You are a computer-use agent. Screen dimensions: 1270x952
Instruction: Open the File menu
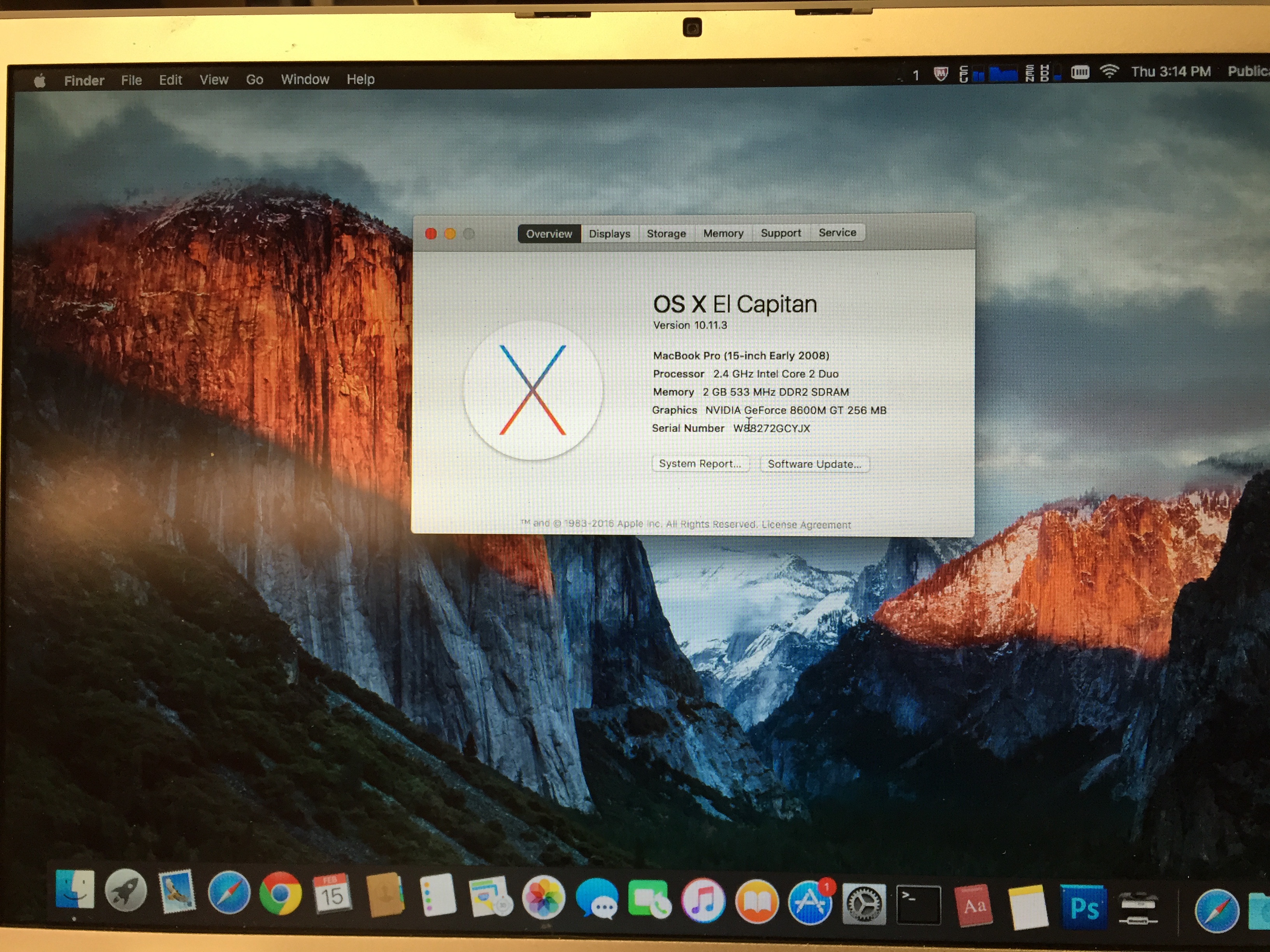(x=132, y=80)
